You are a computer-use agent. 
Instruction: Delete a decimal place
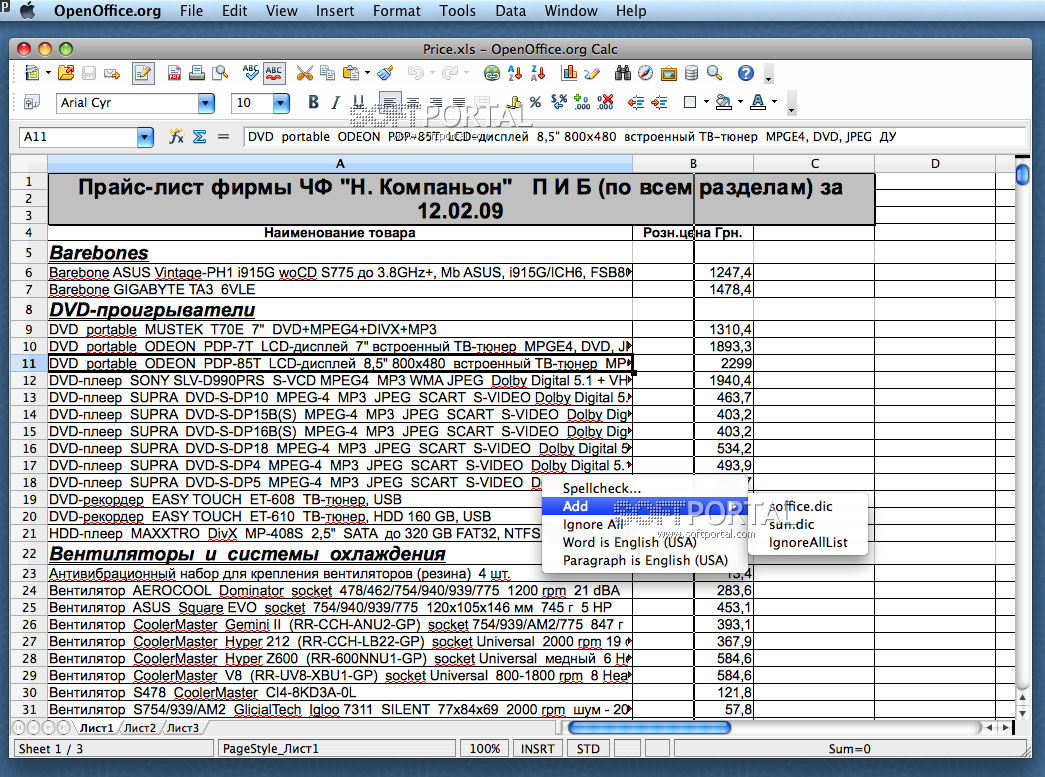point(605,102)
